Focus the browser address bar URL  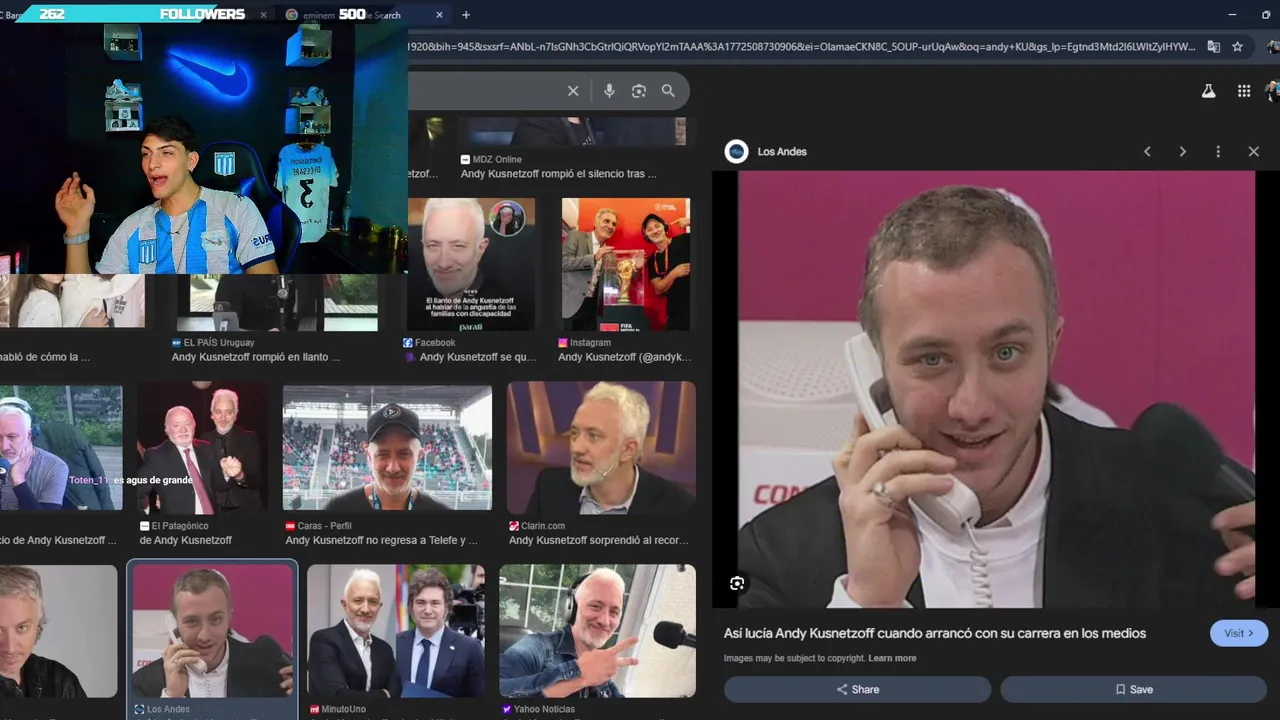[x=800, y=46]
